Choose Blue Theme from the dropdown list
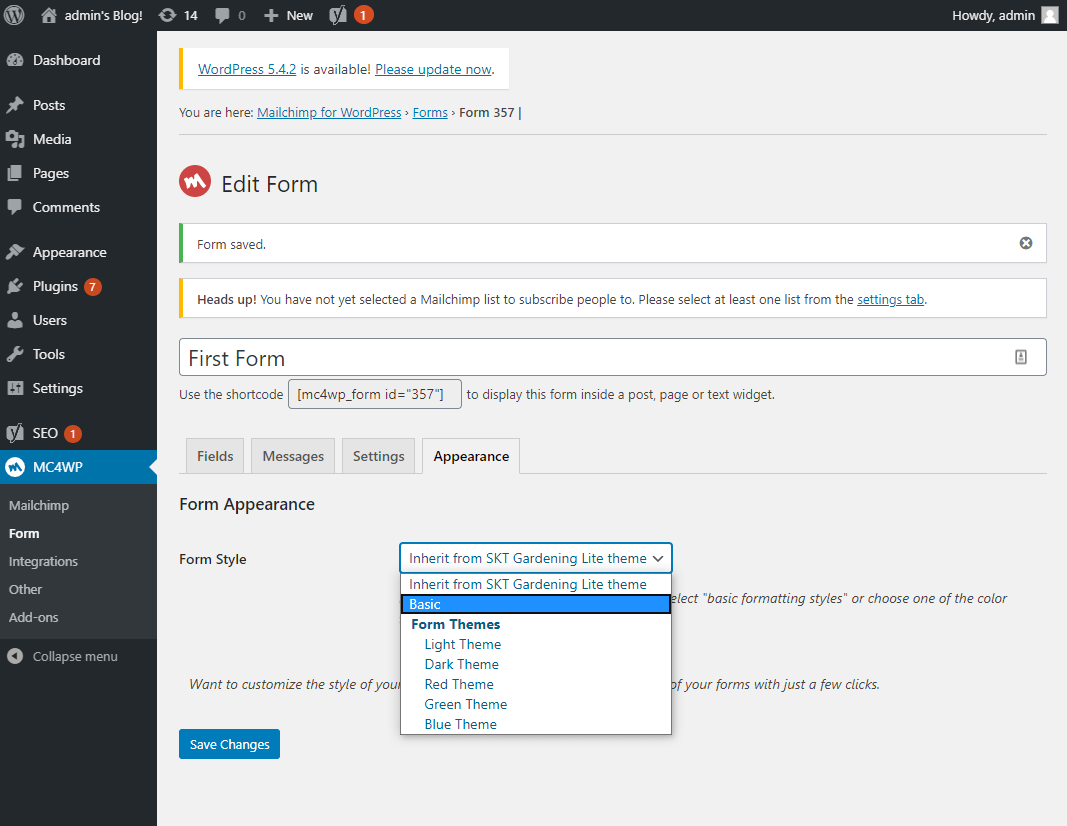Image resolution: width=1067 pixels, height=826 pixels. pos(536,724)
